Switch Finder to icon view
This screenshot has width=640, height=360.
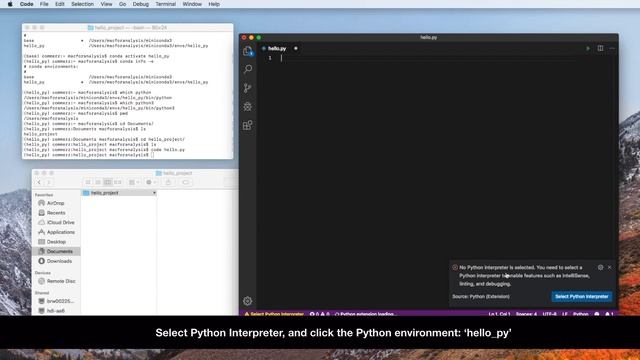pyautogui.click(x=88, y=182)
